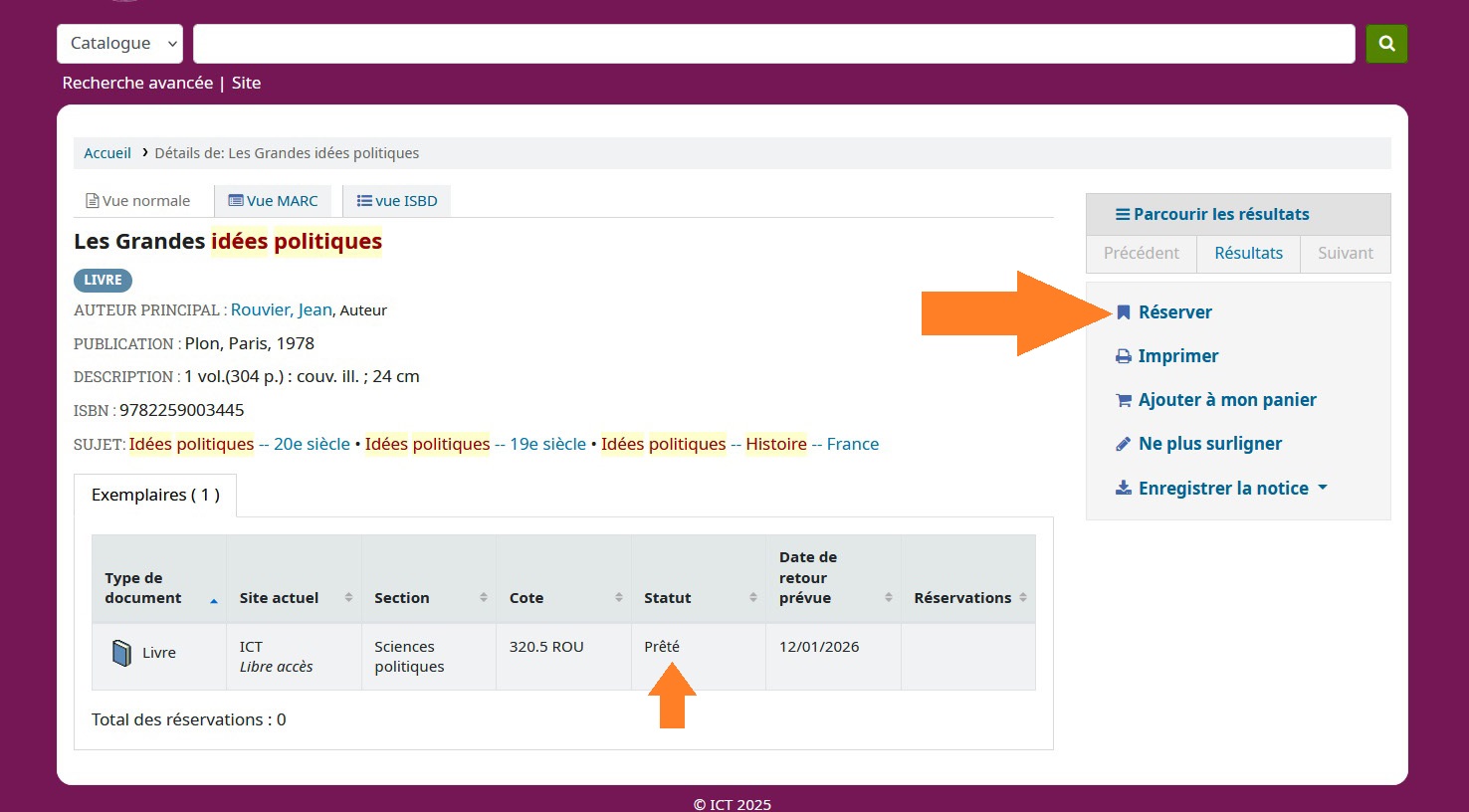Switch to the Vue MARC tab
The width and height of the screenshot is (1469, 812).
click(273, 201)
